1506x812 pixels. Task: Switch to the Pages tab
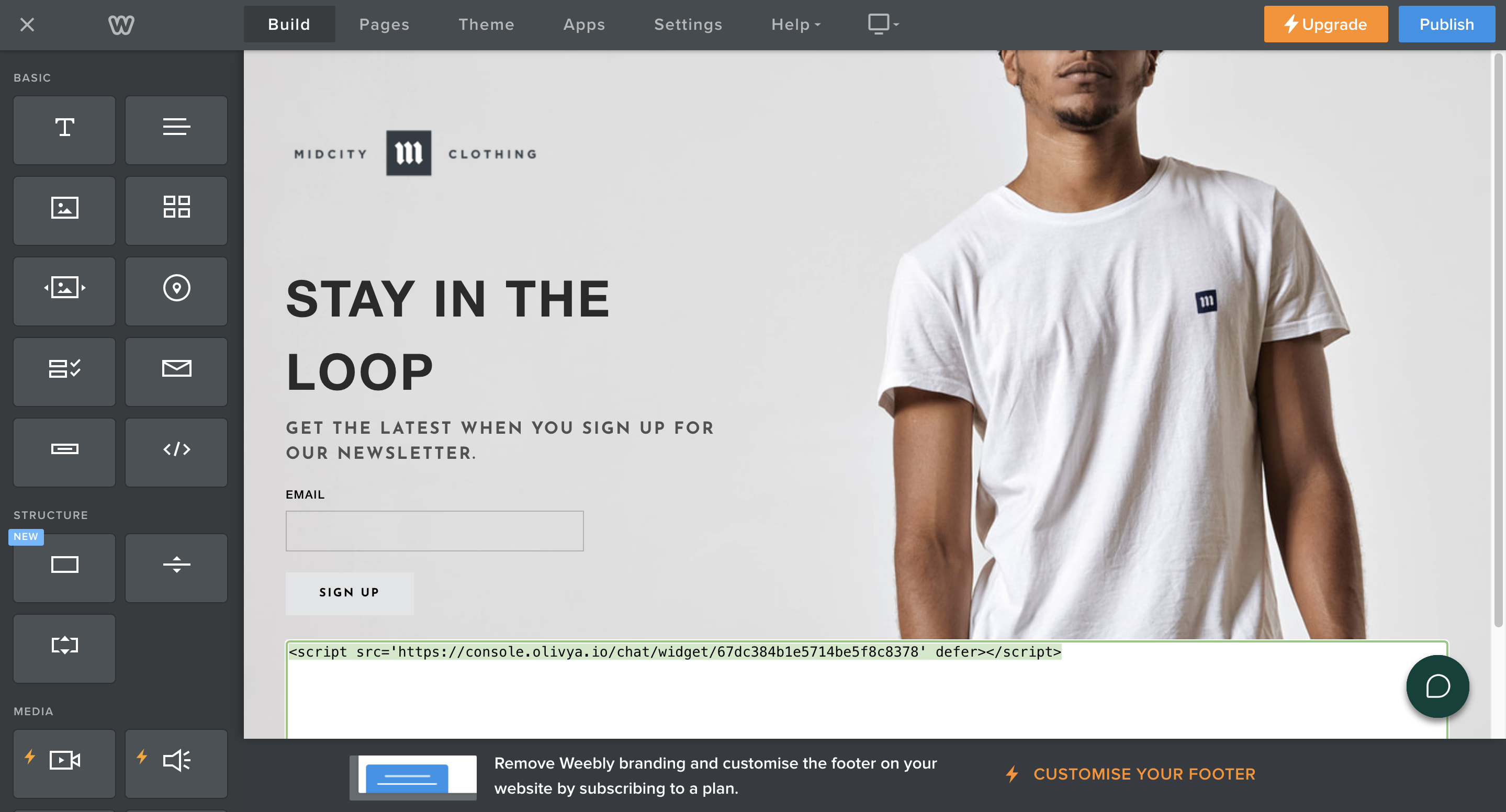(x=384, y=25)
